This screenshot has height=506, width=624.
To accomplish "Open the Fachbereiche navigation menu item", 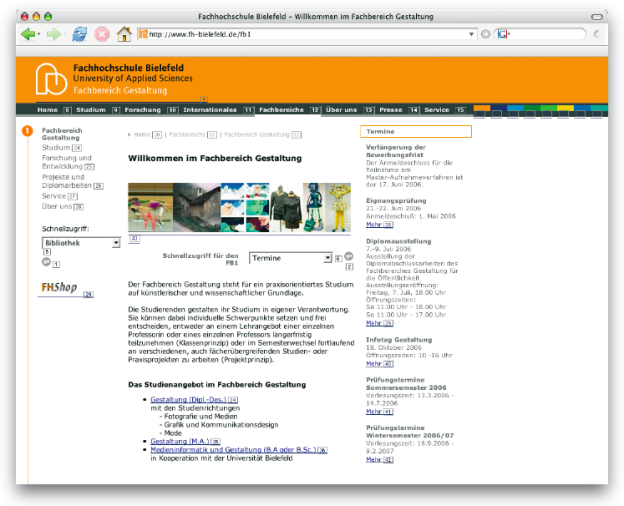I will [281, 110].
